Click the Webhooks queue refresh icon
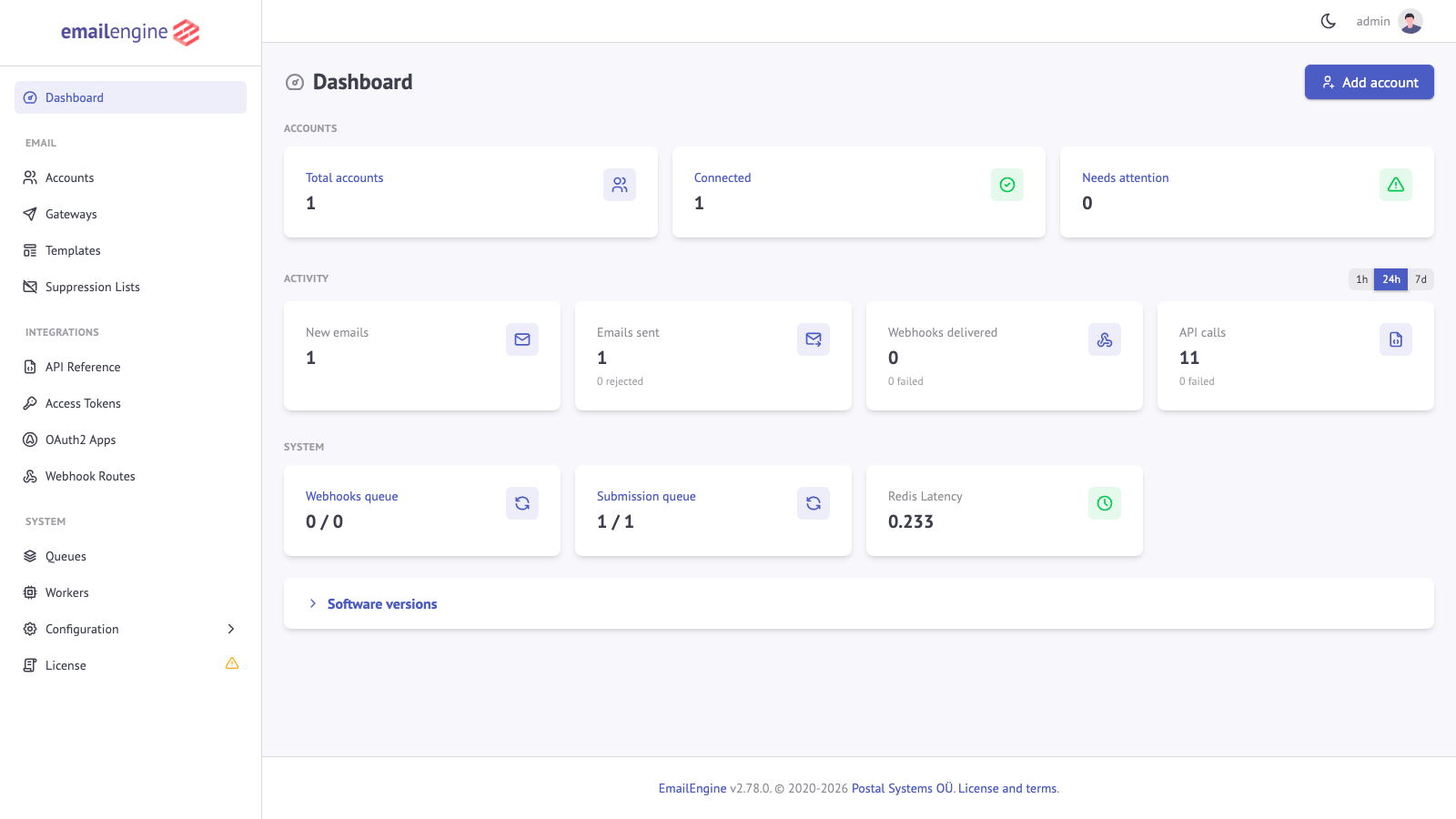1456x819 pixels. pyautogui.click(x=522, y=503)
